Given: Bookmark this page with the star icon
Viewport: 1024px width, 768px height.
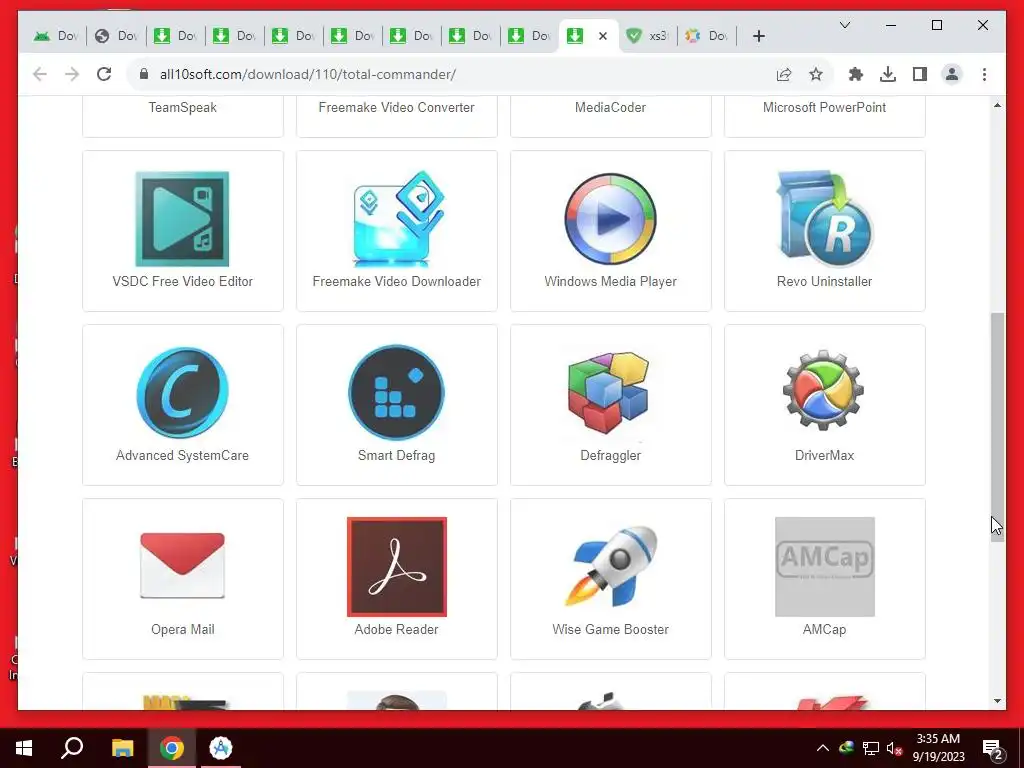Looking at the screenshot, I should [x=816, y=74].
